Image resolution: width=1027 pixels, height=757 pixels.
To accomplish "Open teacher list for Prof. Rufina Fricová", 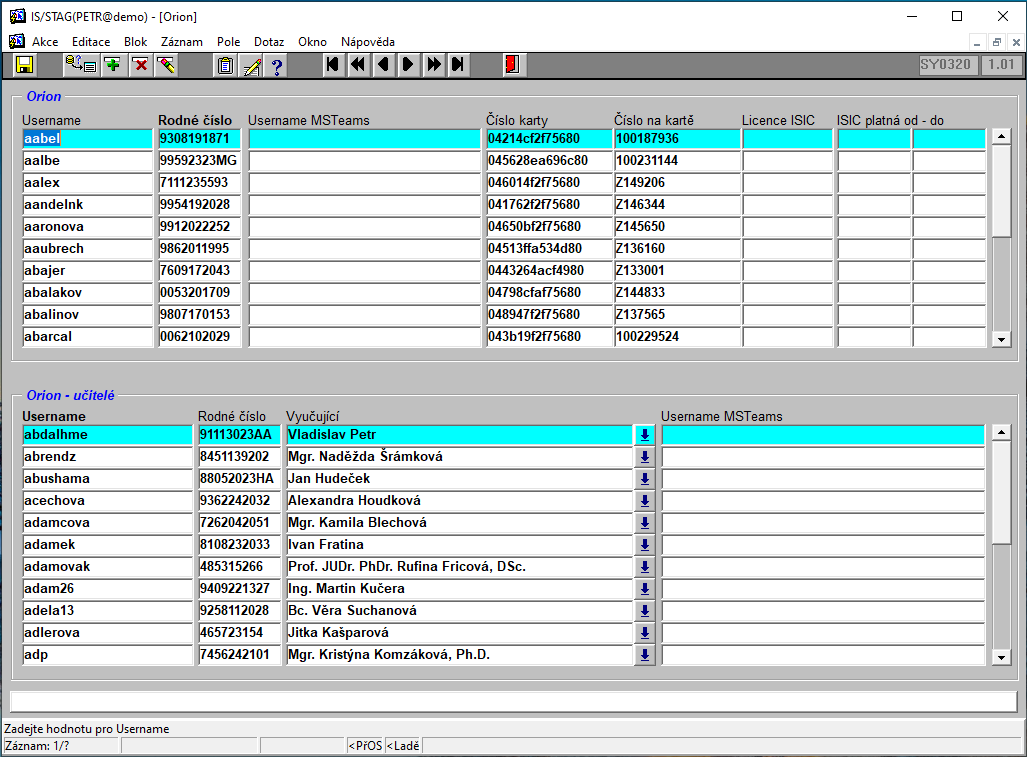I will tap(644, 566).
